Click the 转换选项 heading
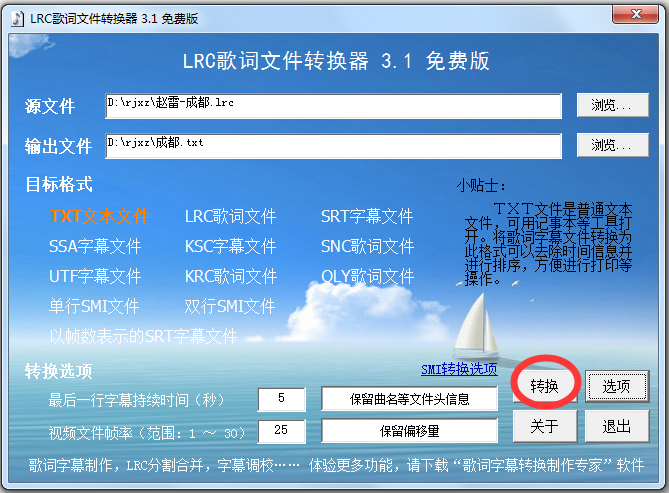The height and width of the screenshot is (493, 669). coord(58,371)
